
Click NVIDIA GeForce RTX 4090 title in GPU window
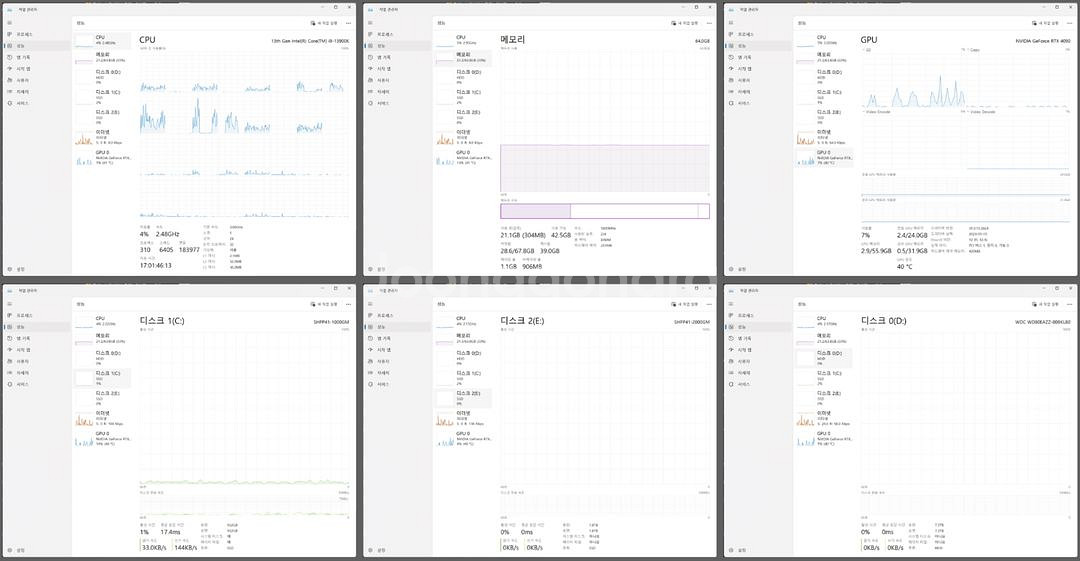pos(1043,41)
